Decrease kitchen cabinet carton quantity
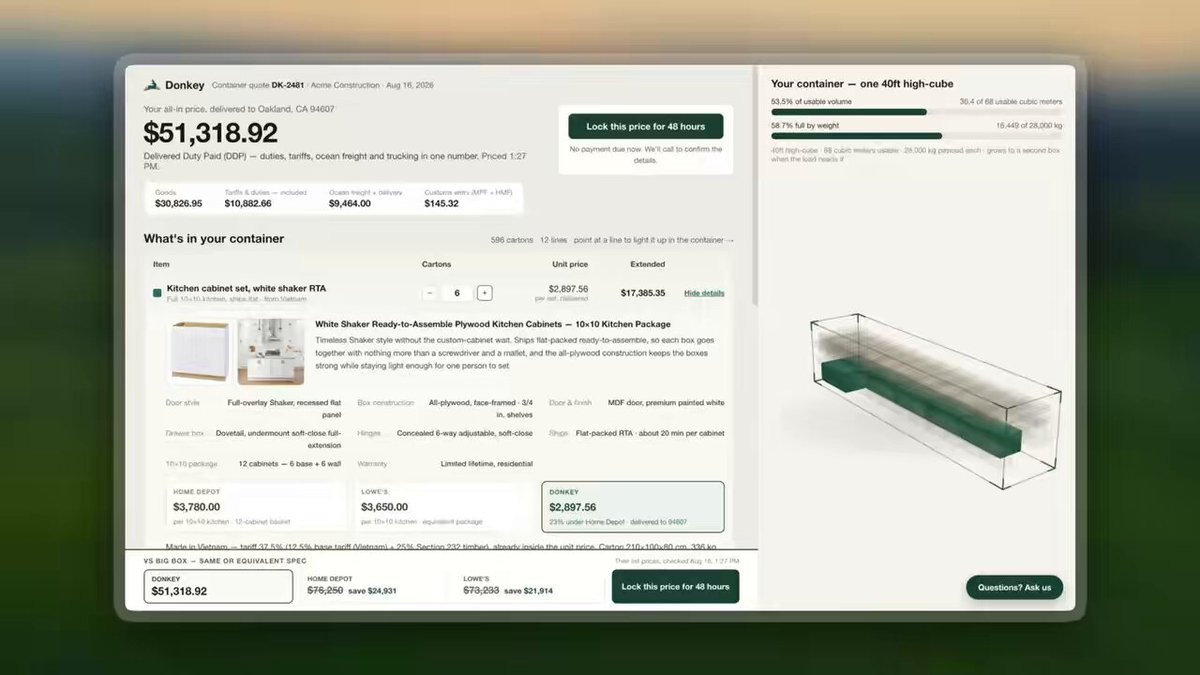The image size is (1200, 675). tap(430, 293)
